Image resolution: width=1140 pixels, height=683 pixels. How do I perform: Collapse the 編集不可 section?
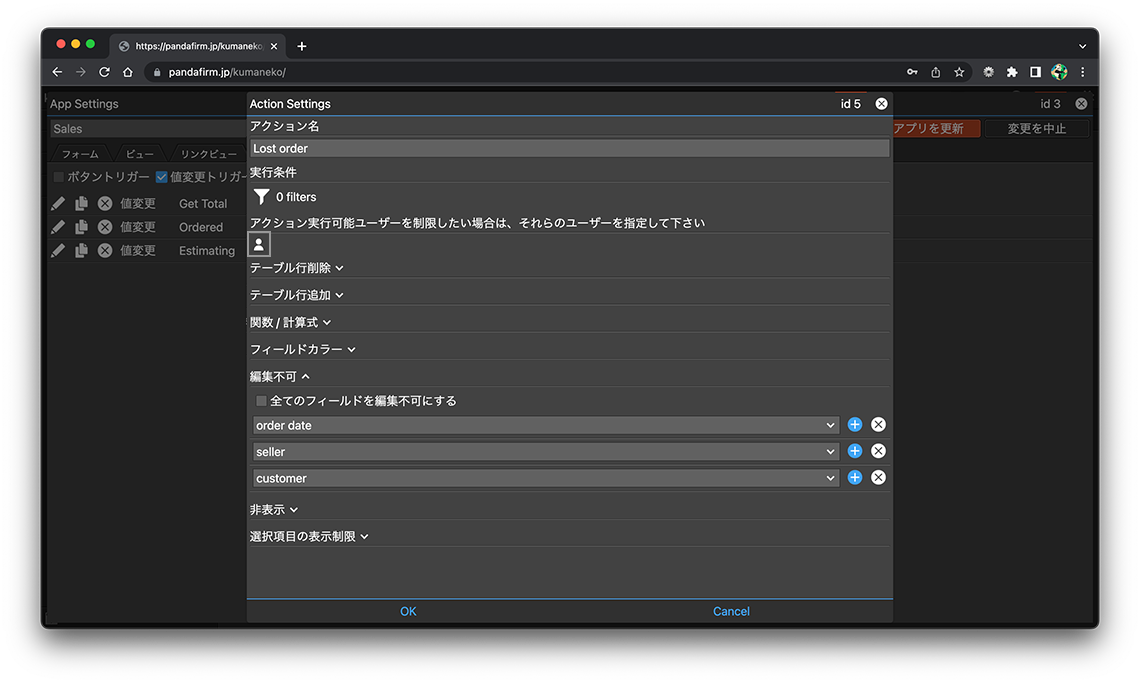click(x=280, y=377)
